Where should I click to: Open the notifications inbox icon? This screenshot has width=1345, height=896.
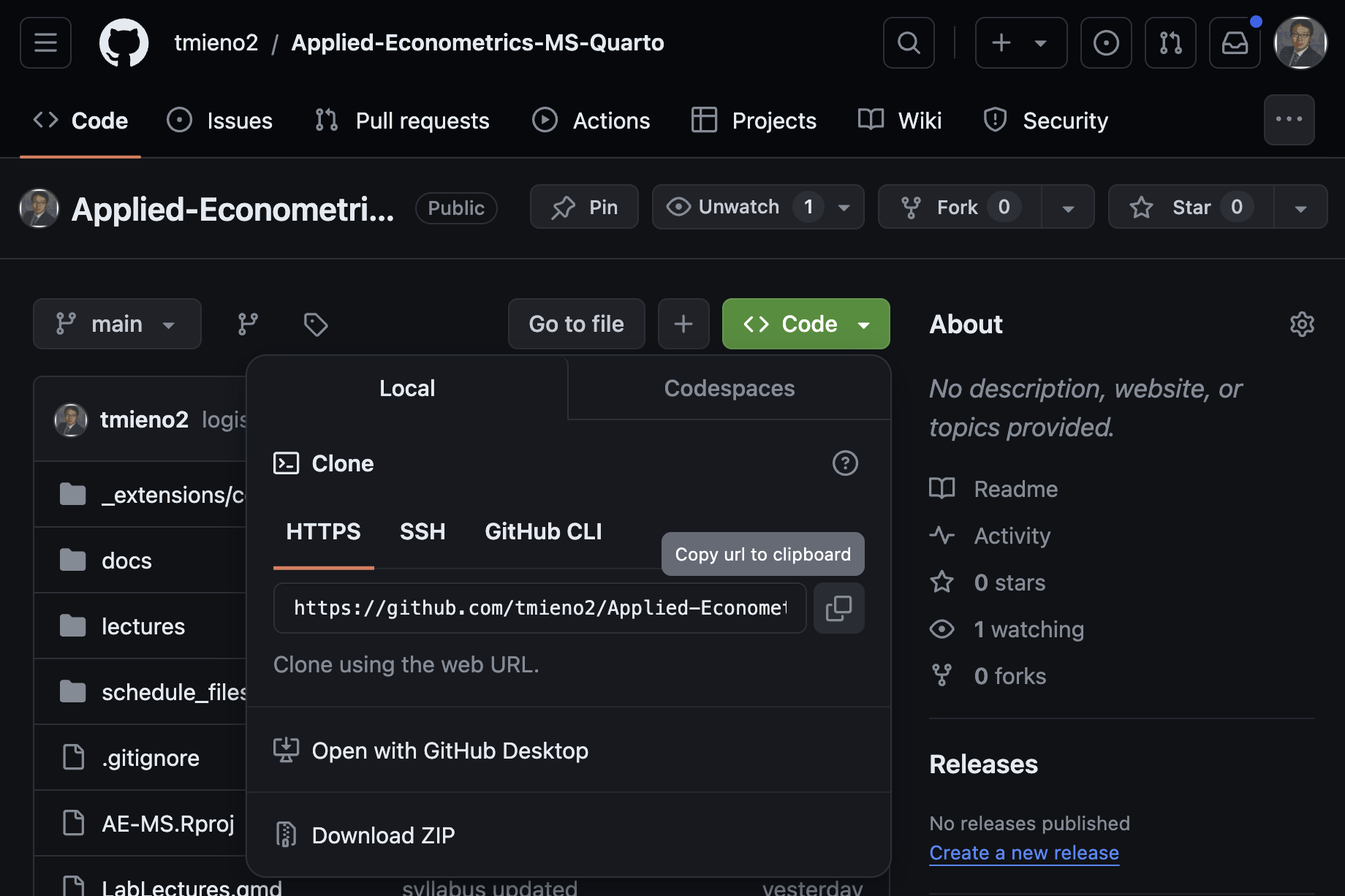(x=1235, y=43)
